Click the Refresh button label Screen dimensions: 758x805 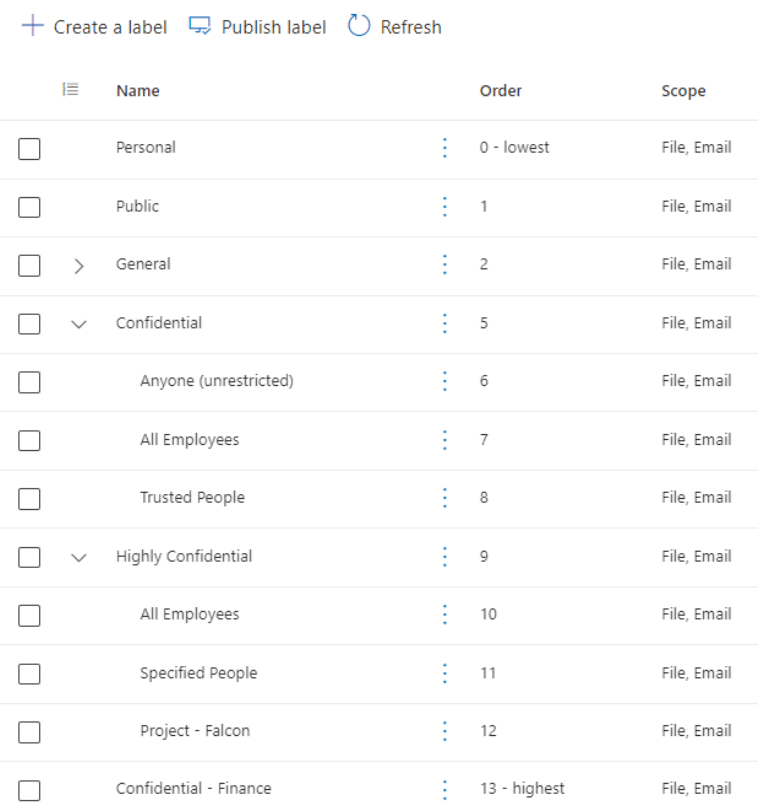[x=410, y=27]
